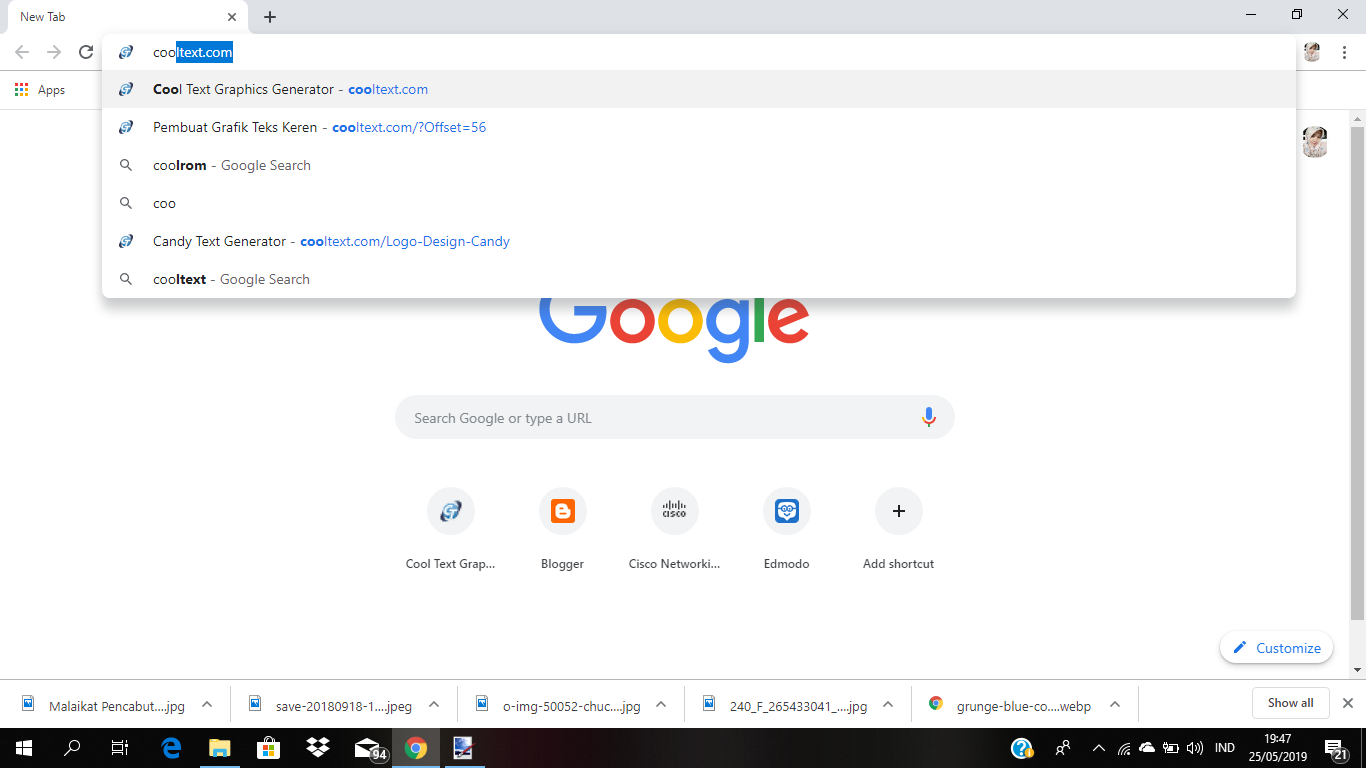Image resolution: width=1366 pixels, height=768 pixels.
Task: Open the downloaded o-img-50052-chuc jpg file
Action: [558, 705]
